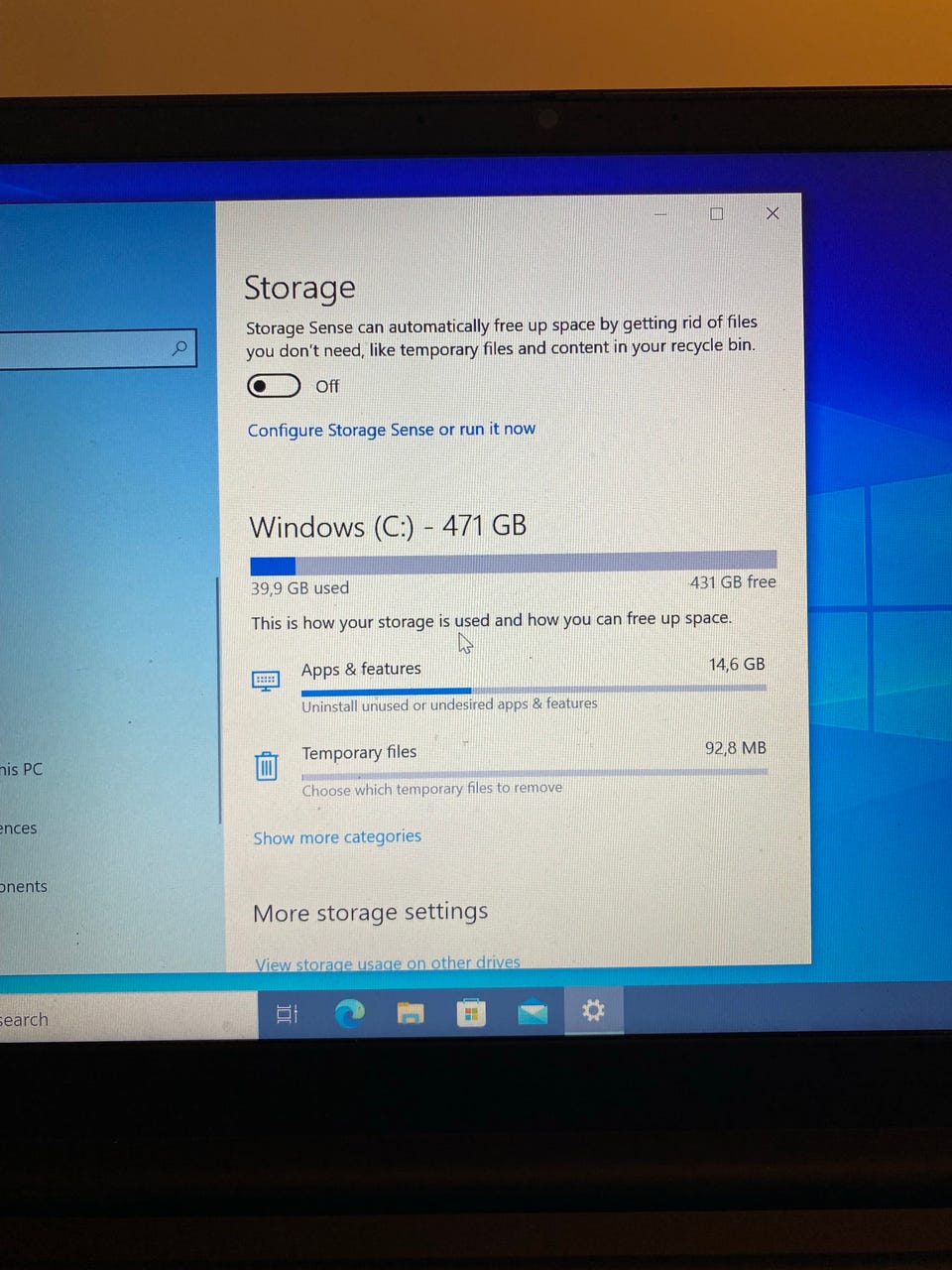Open Configure Storage Sense or run it now
This screenshot has width=952, height=1270.
click(391, 430)
